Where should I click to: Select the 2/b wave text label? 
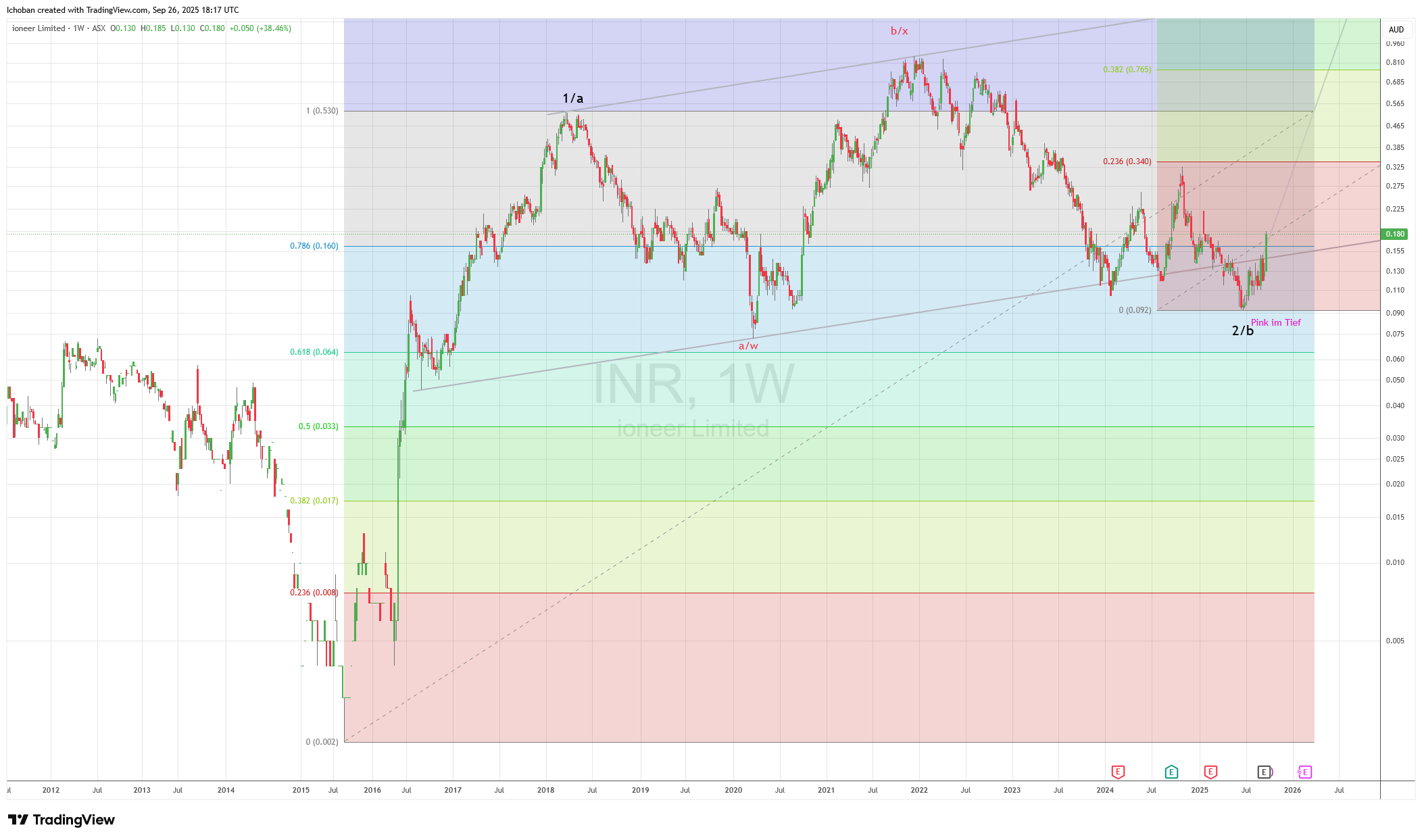pyautogui.click(x=1242, y=330)
